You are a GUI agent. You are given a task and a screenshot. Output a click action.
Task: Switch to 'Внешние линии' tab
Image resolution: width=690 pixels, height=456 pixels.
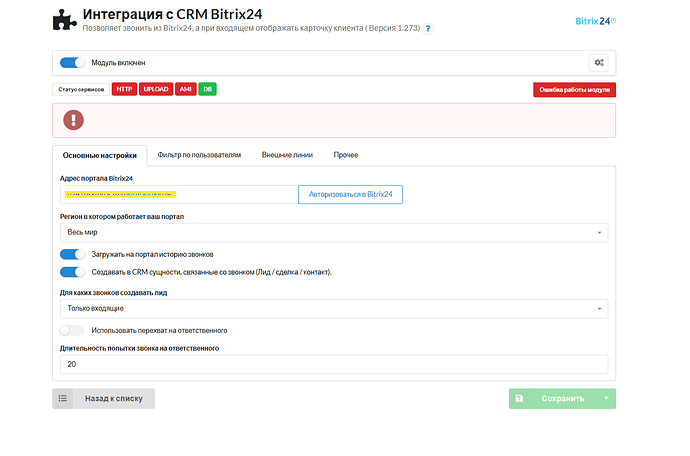[x=287, y=155]
